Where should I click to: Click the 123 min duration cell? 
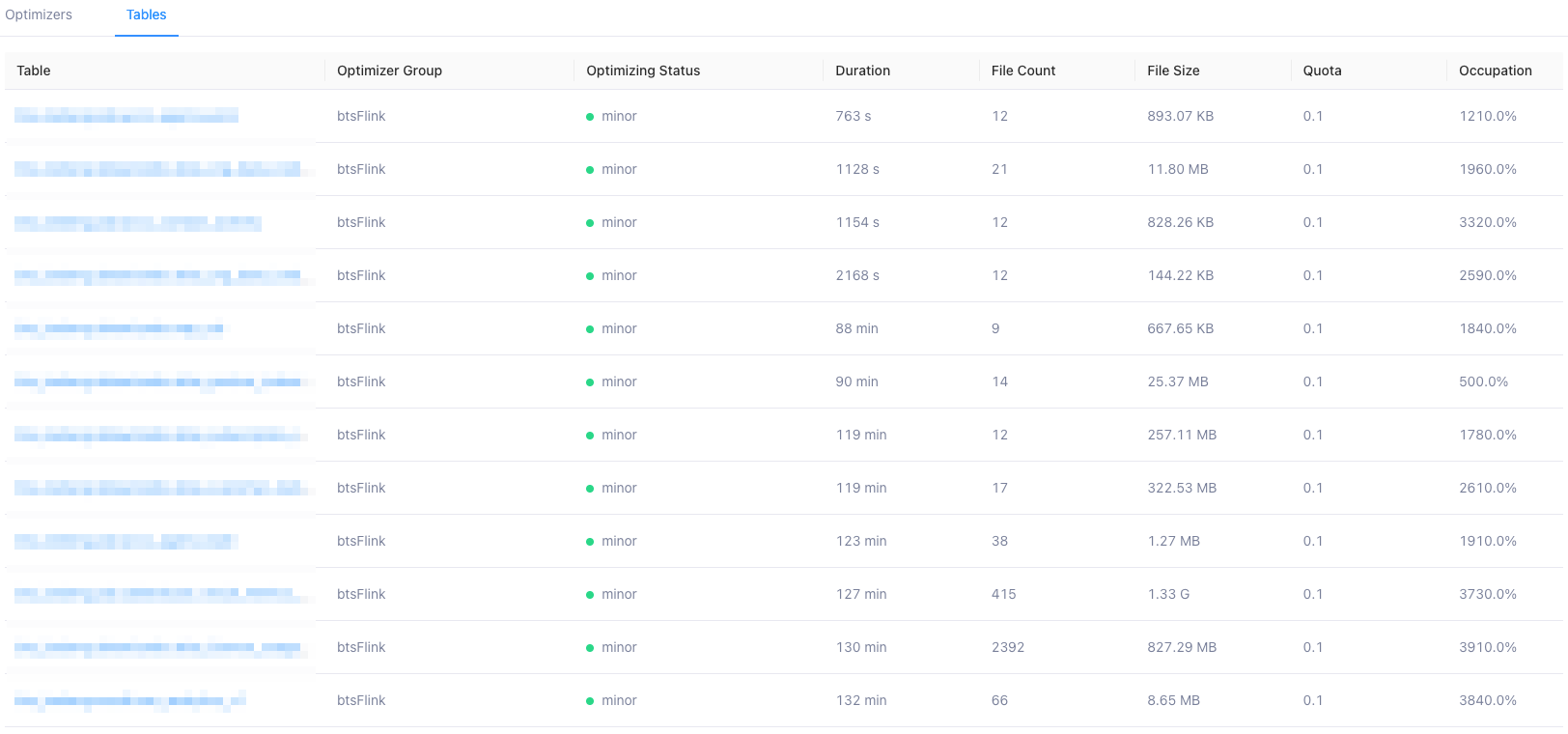861,541
